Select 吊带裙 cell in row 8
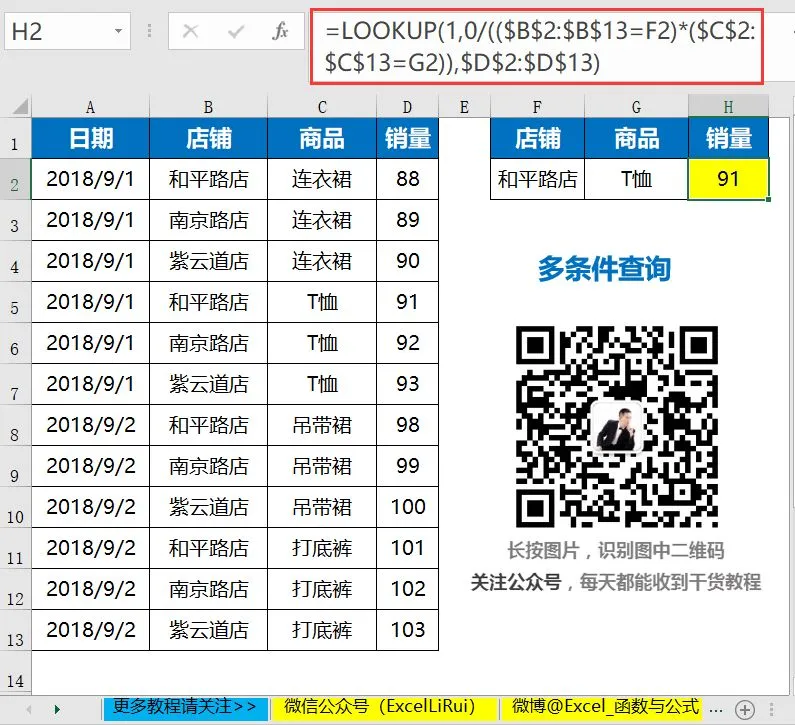Screen dimensions: 795x725 [x=322, y=425]
